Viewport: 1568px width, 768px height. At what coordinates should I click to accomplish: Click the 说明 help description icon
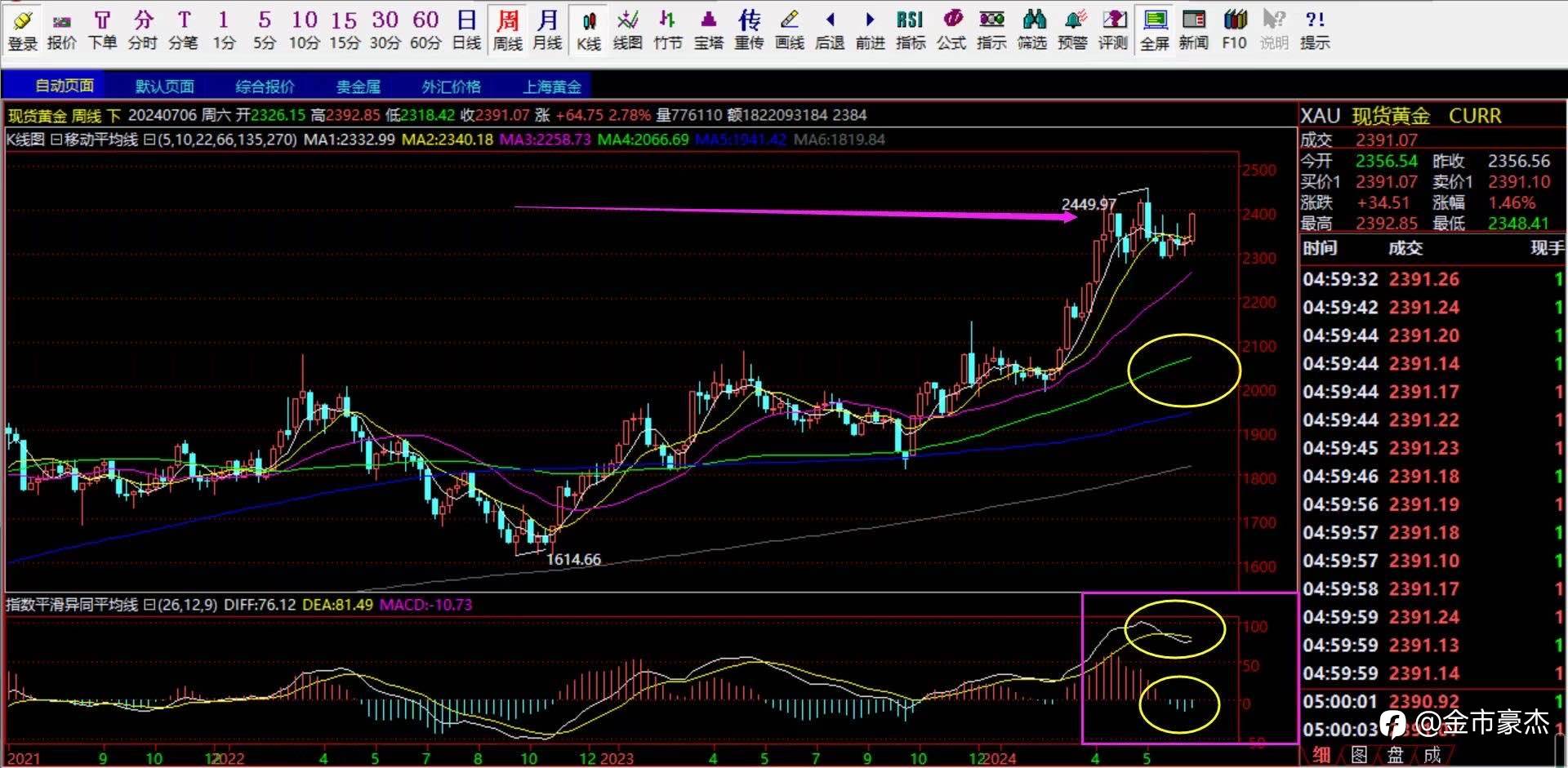(x=1274, y=29)
